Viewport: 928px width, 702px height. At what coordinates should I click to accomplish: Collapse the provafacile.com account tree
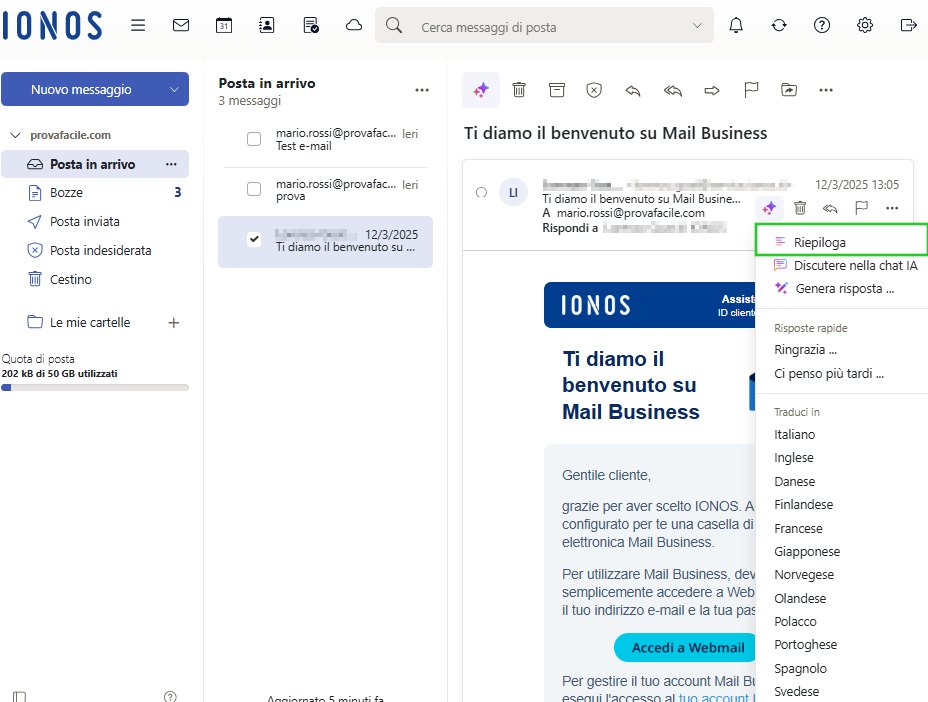tap(15, 135)
